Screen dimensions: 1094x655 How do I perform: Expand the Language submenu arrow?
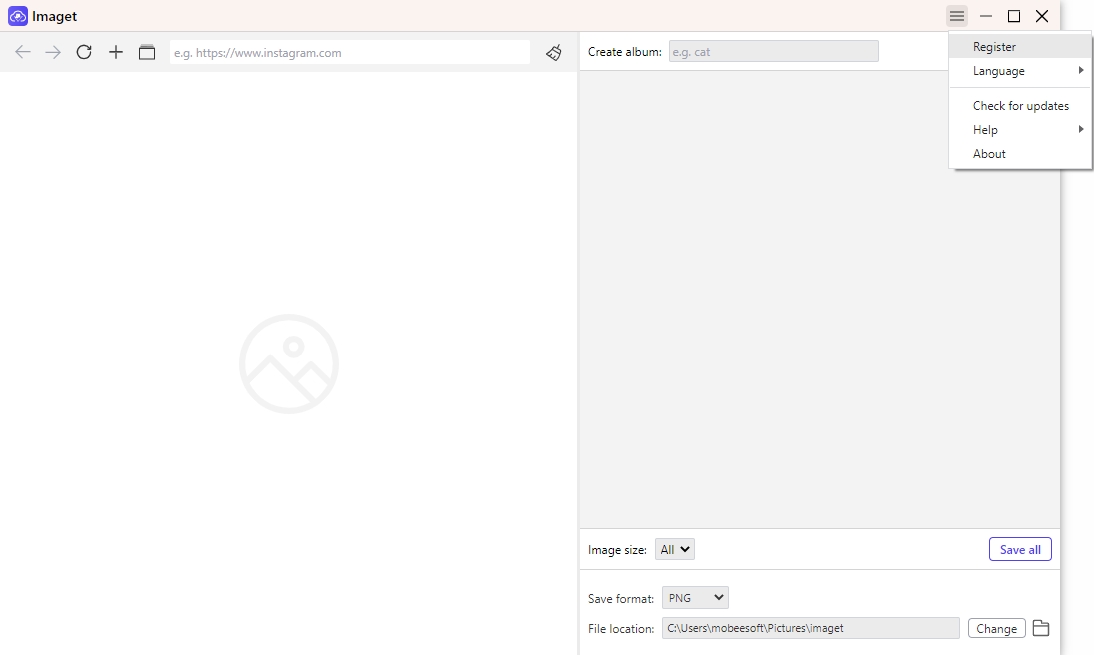(x=1081, y=70)
